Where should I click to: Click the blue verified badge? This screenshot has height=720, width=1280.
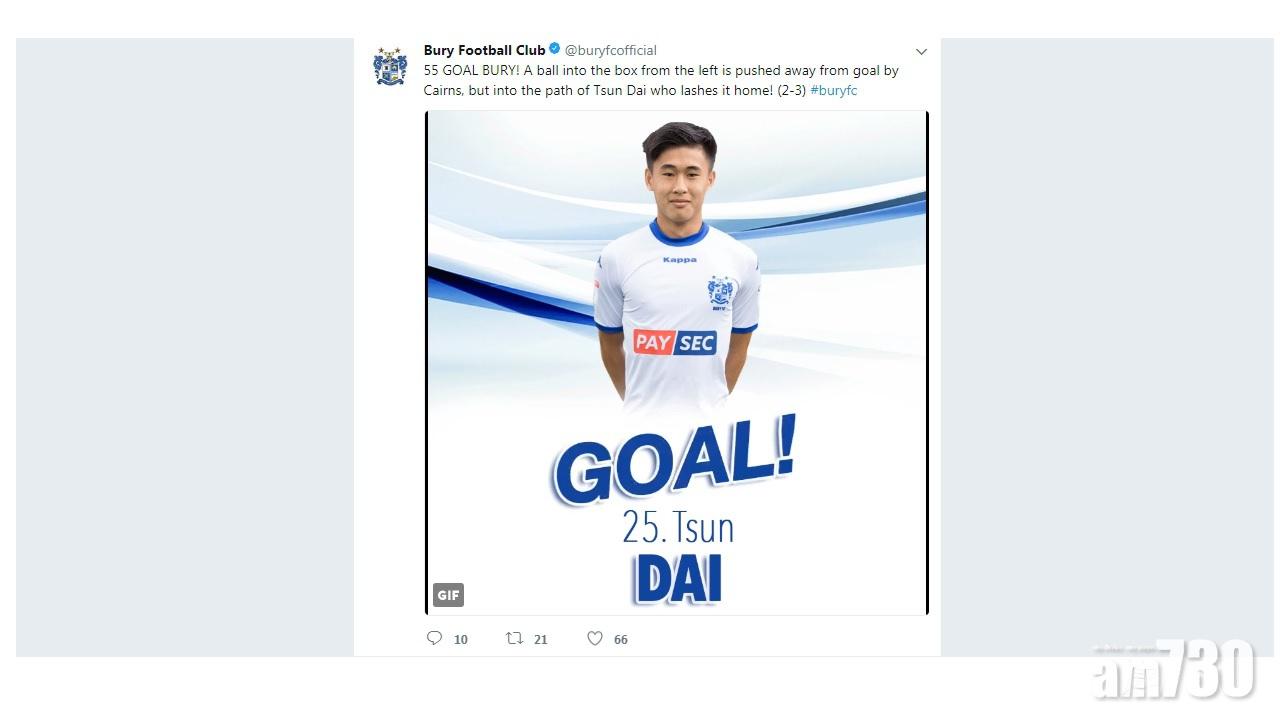[555, 49]
